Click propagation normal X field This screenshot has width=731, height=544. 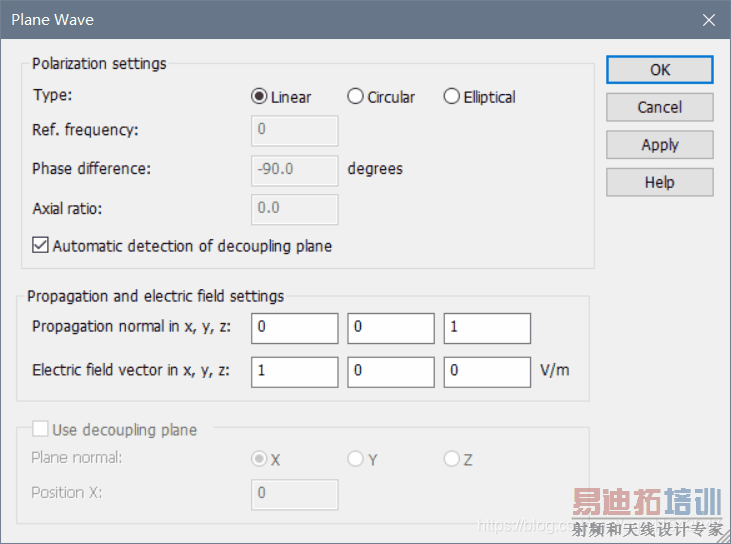click(295, 328)
